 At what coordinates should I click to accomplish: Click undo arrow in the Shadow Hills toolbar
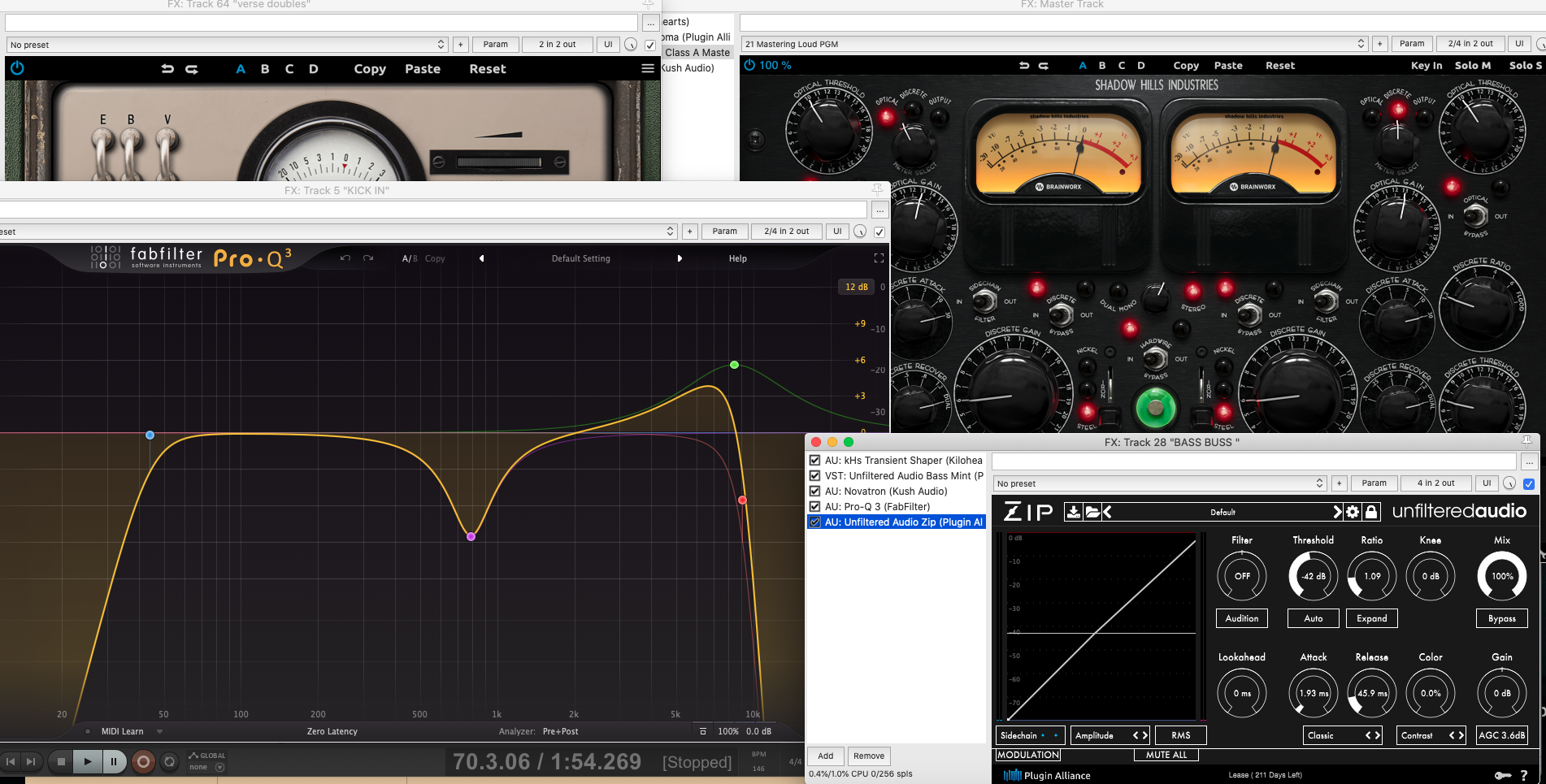coord(1024,65)
